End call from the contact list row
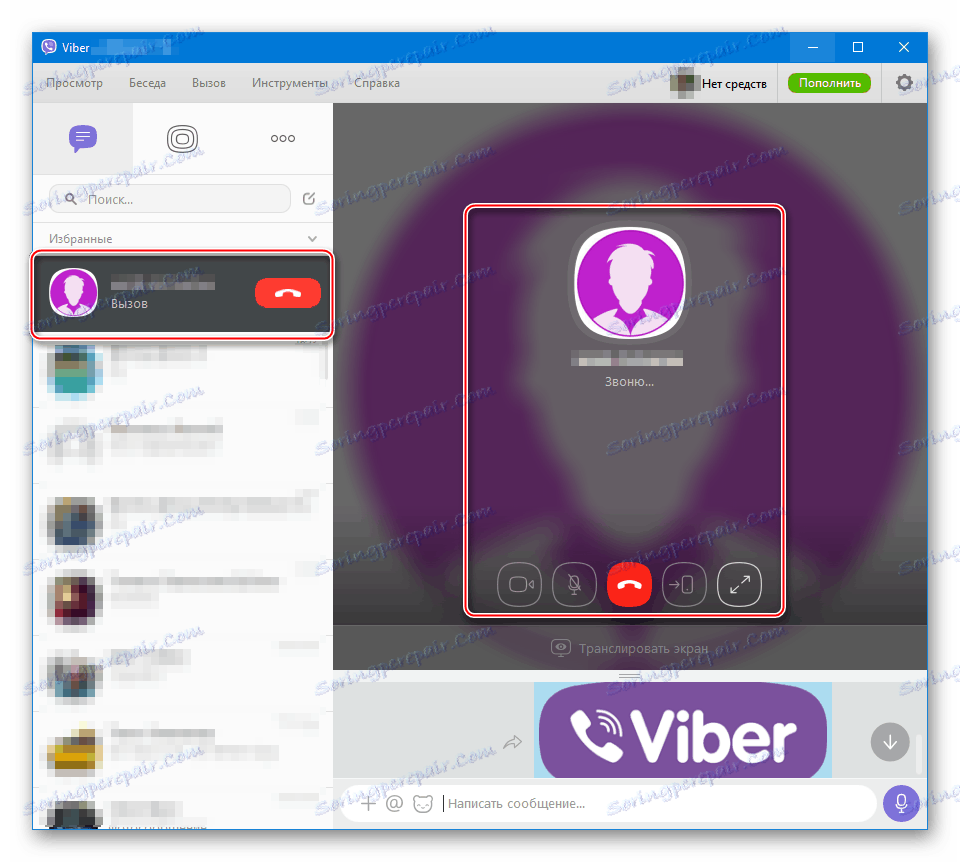This screenshot has width=960, height=862. click(288, 293)
